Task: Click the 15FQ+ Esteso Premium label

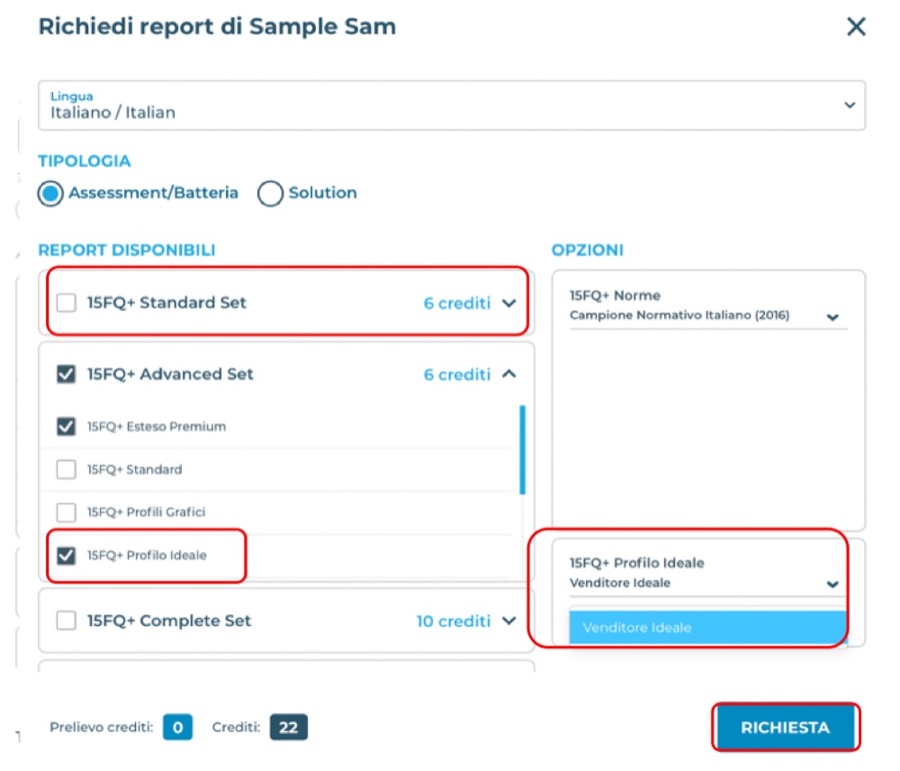Action: pos(157,427)
